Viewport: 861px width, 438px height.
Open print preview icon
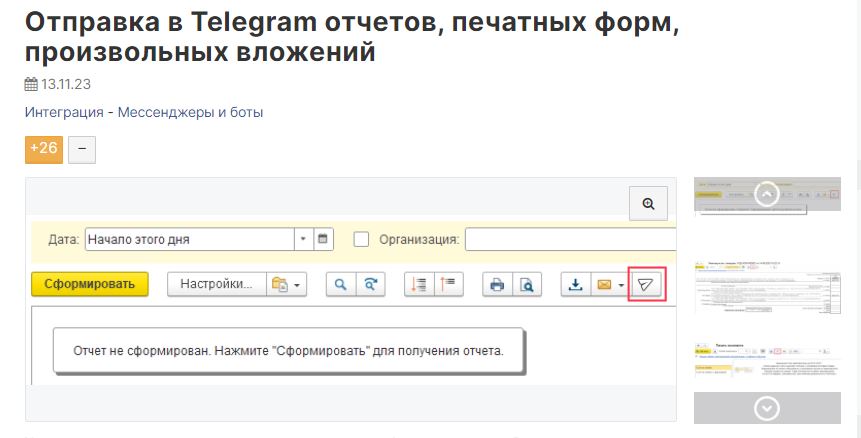click(526, 285)
